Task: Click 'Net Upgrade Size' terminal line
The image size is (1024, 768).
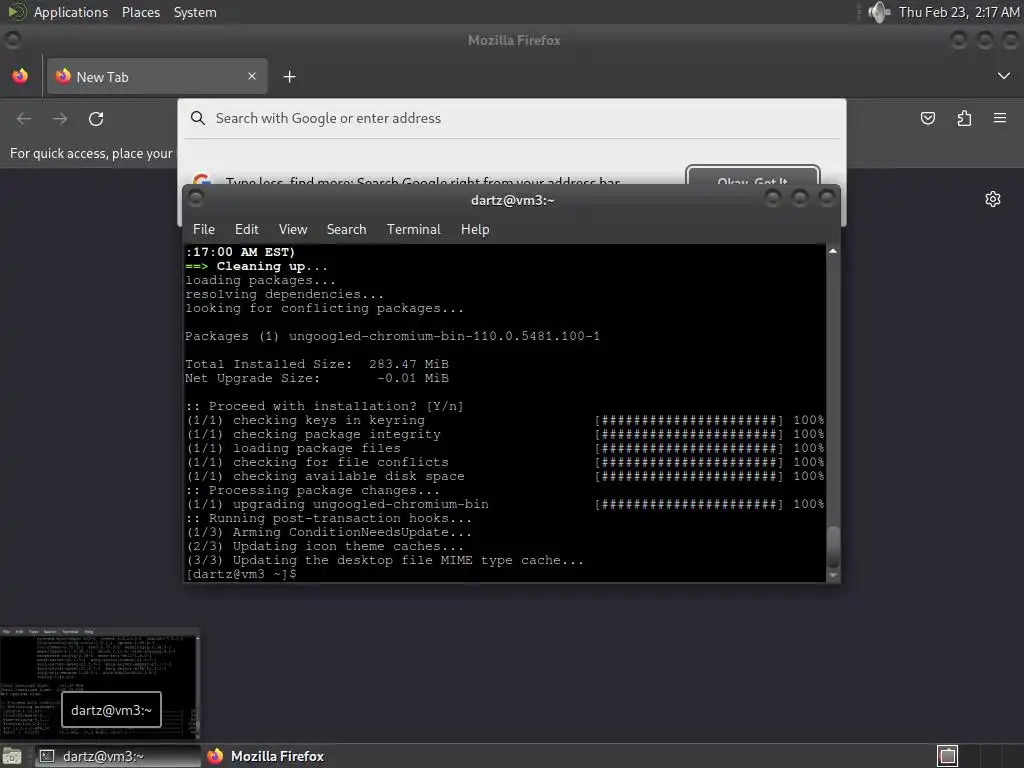Action: [x=317, y=378]
